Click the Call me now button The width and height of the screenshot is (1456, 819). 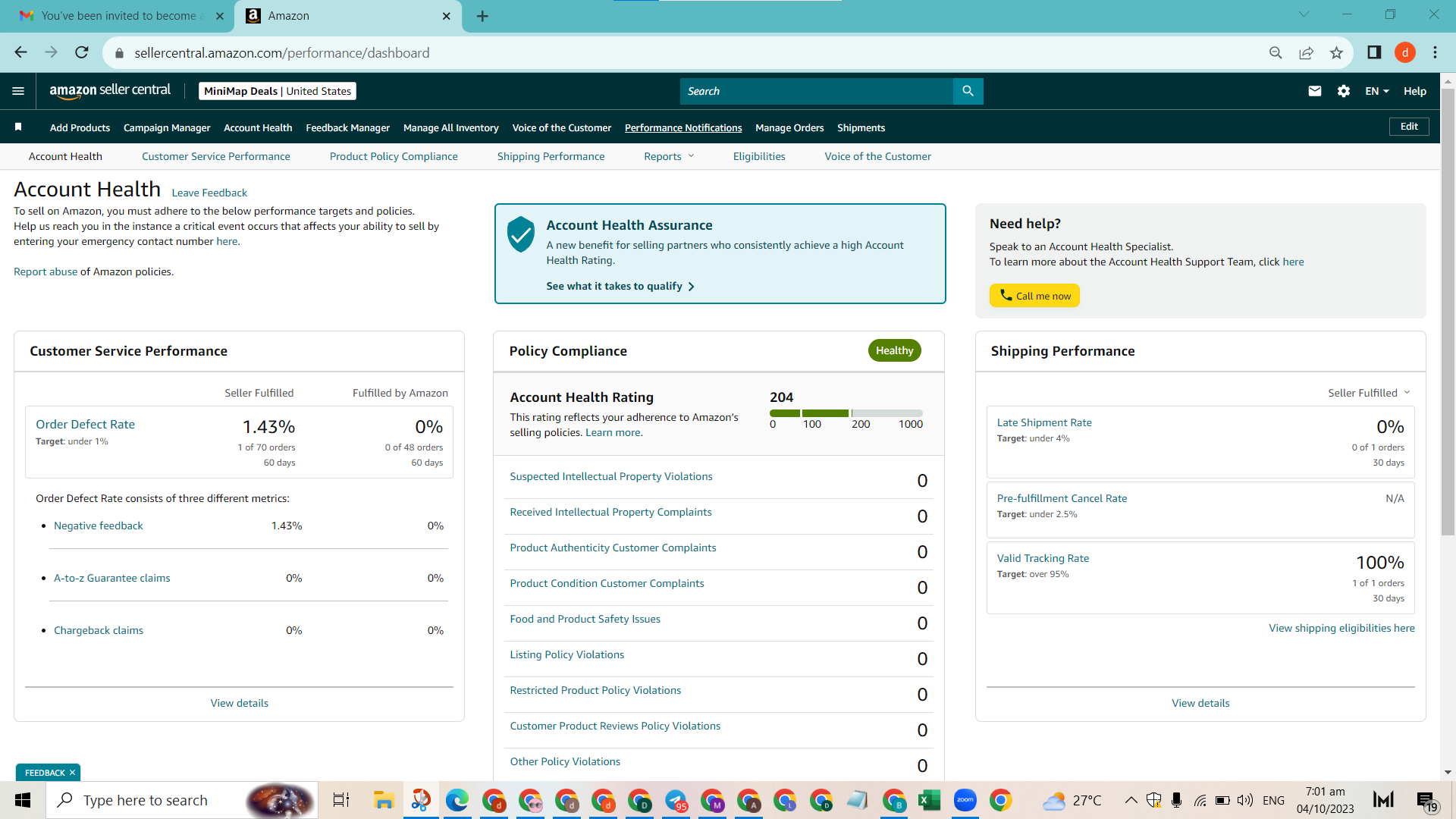pos(1034,296)
